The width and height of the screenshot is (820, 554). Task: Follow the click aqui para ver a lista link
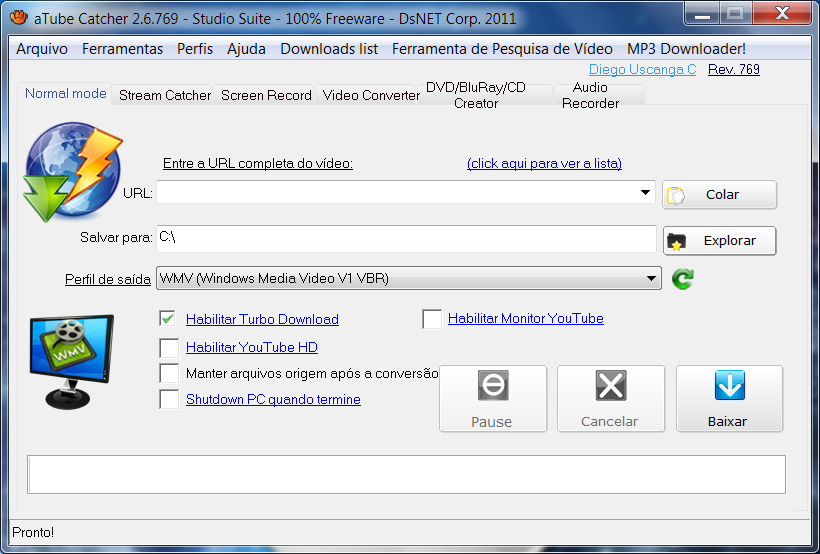[544, 163]
